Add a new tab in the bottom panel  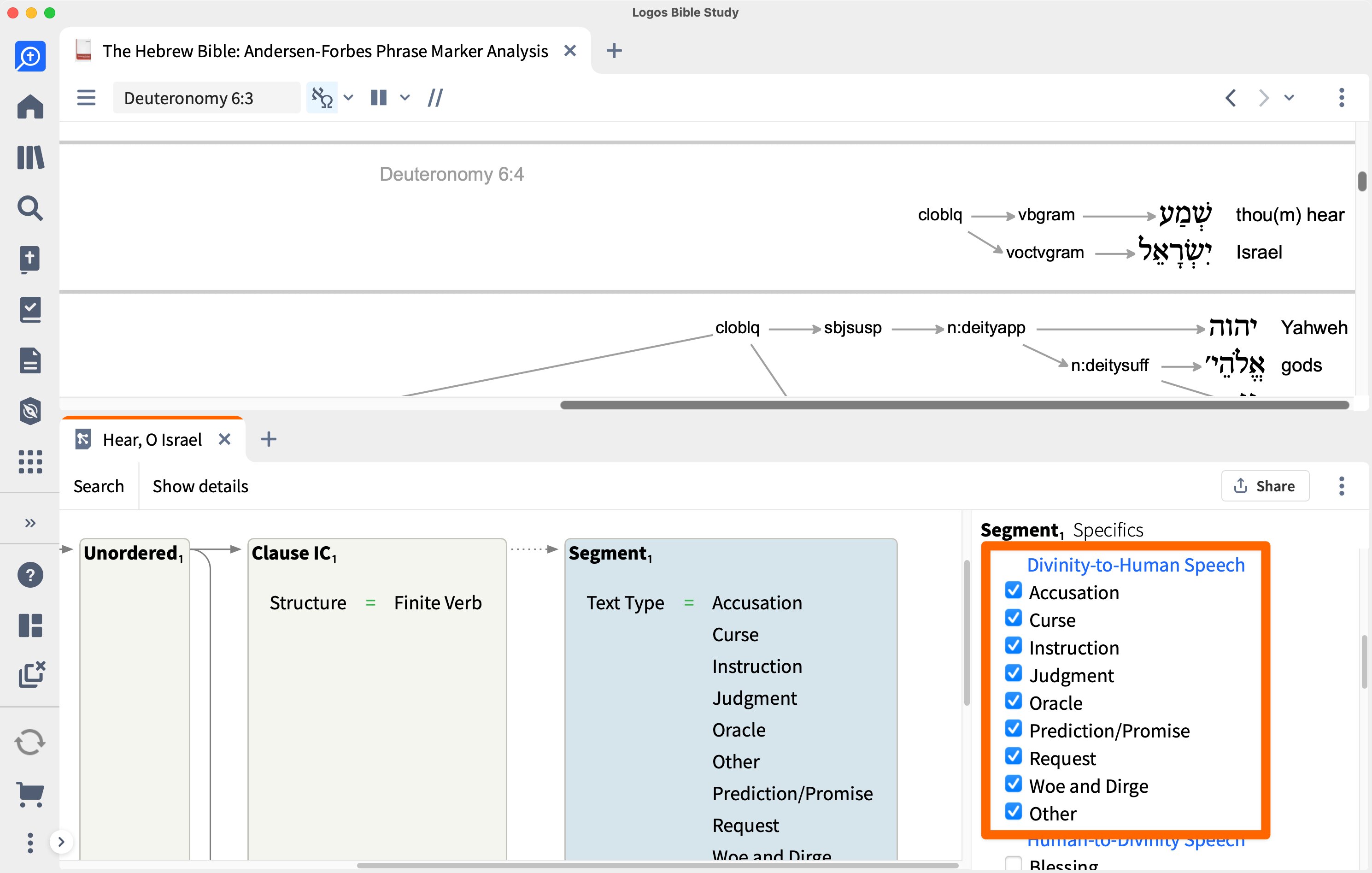268,439
